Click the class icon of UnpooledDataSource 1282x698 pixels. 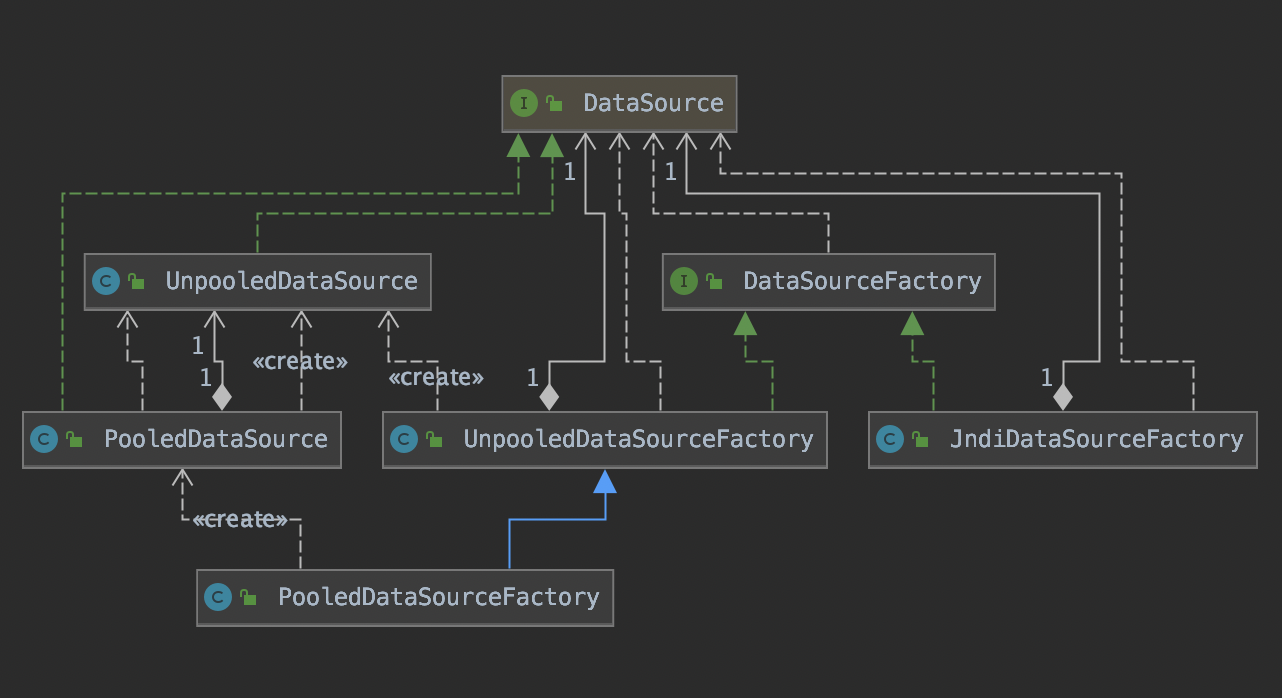click(105, 281)
